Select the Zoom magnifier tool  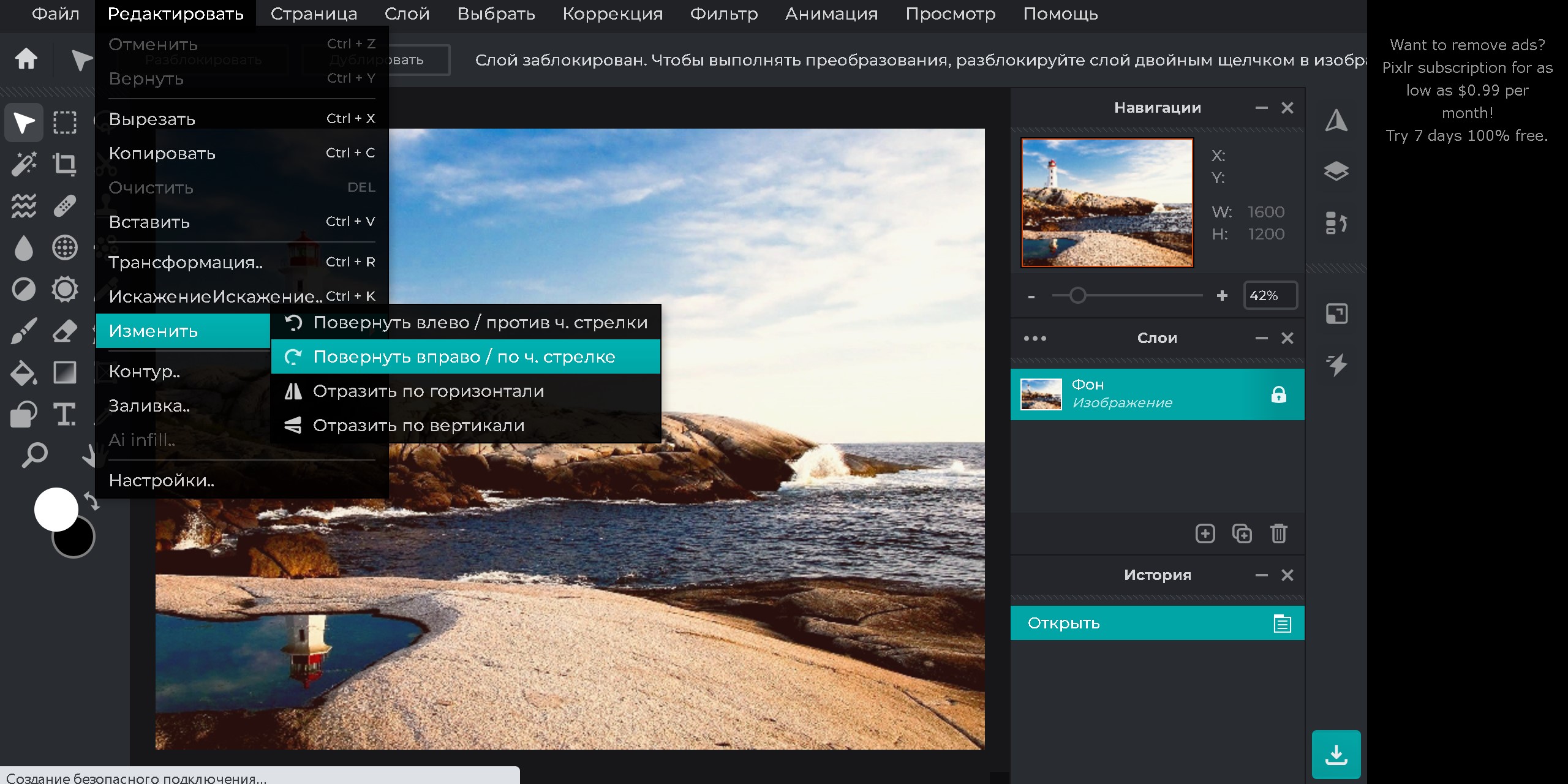[34, 455]
